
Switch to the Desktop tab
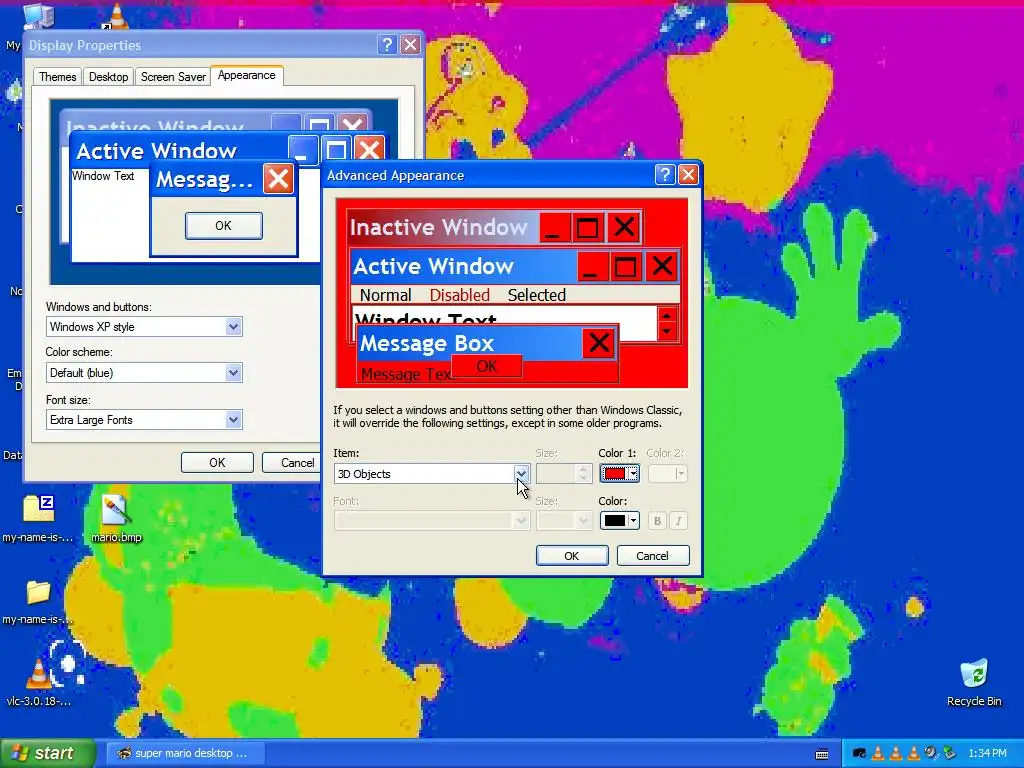[x=108, y=76]
